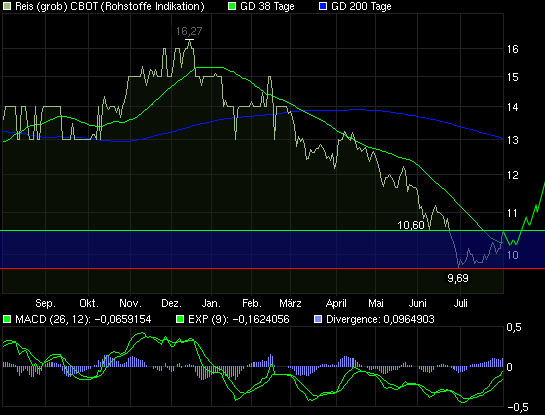Click the GD 200 Tage blue swatch

[x=323, y=6]
